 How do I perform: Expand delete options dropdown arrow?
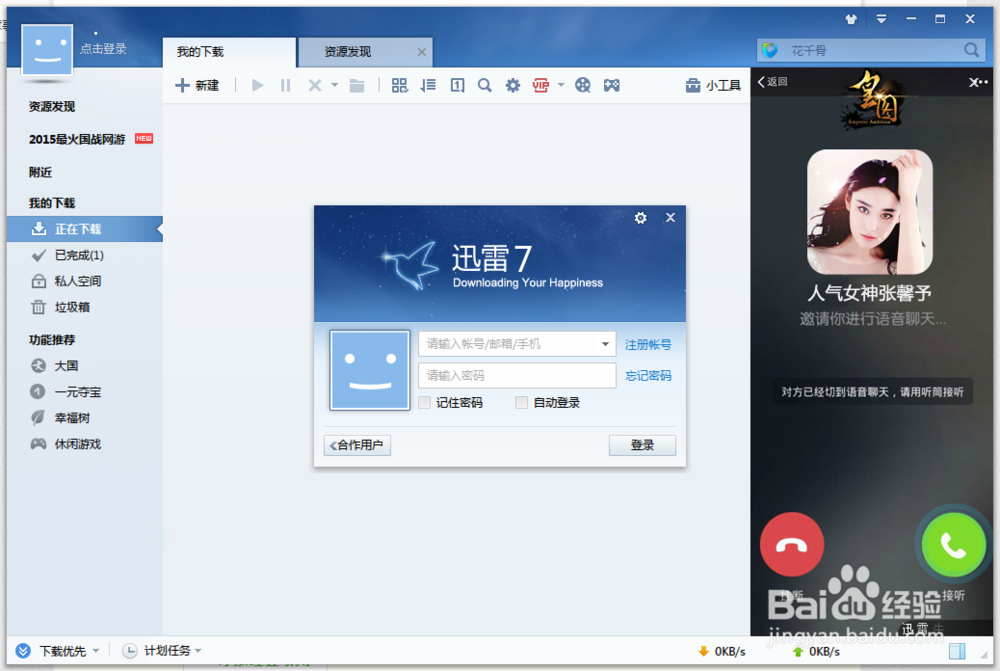click(334, 85)
